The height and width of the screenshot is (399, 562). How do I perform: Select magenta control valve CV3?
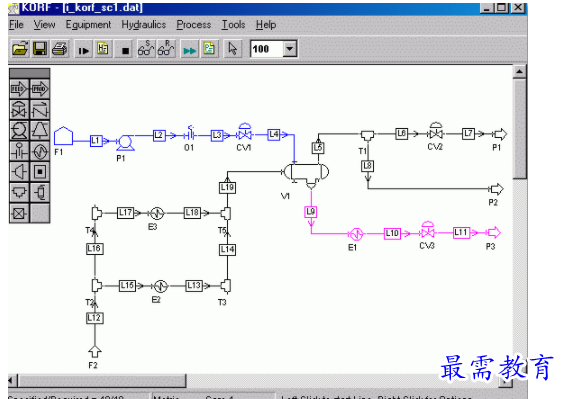[428, 231]
